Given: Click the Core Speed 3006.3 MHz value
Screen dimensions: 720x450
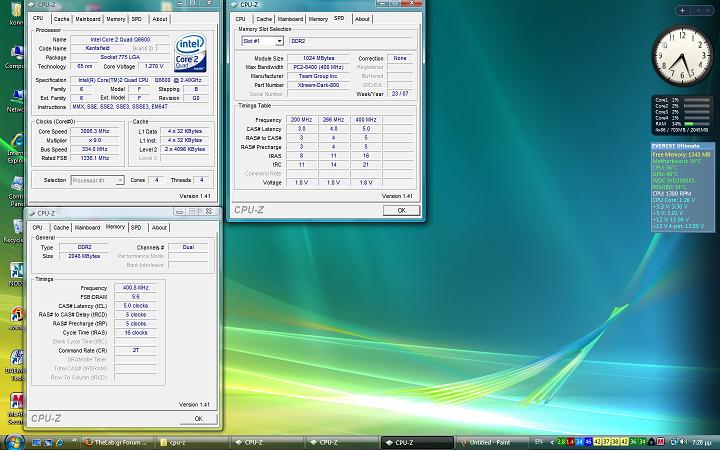Looking at the screenshot, I should 95,131.
